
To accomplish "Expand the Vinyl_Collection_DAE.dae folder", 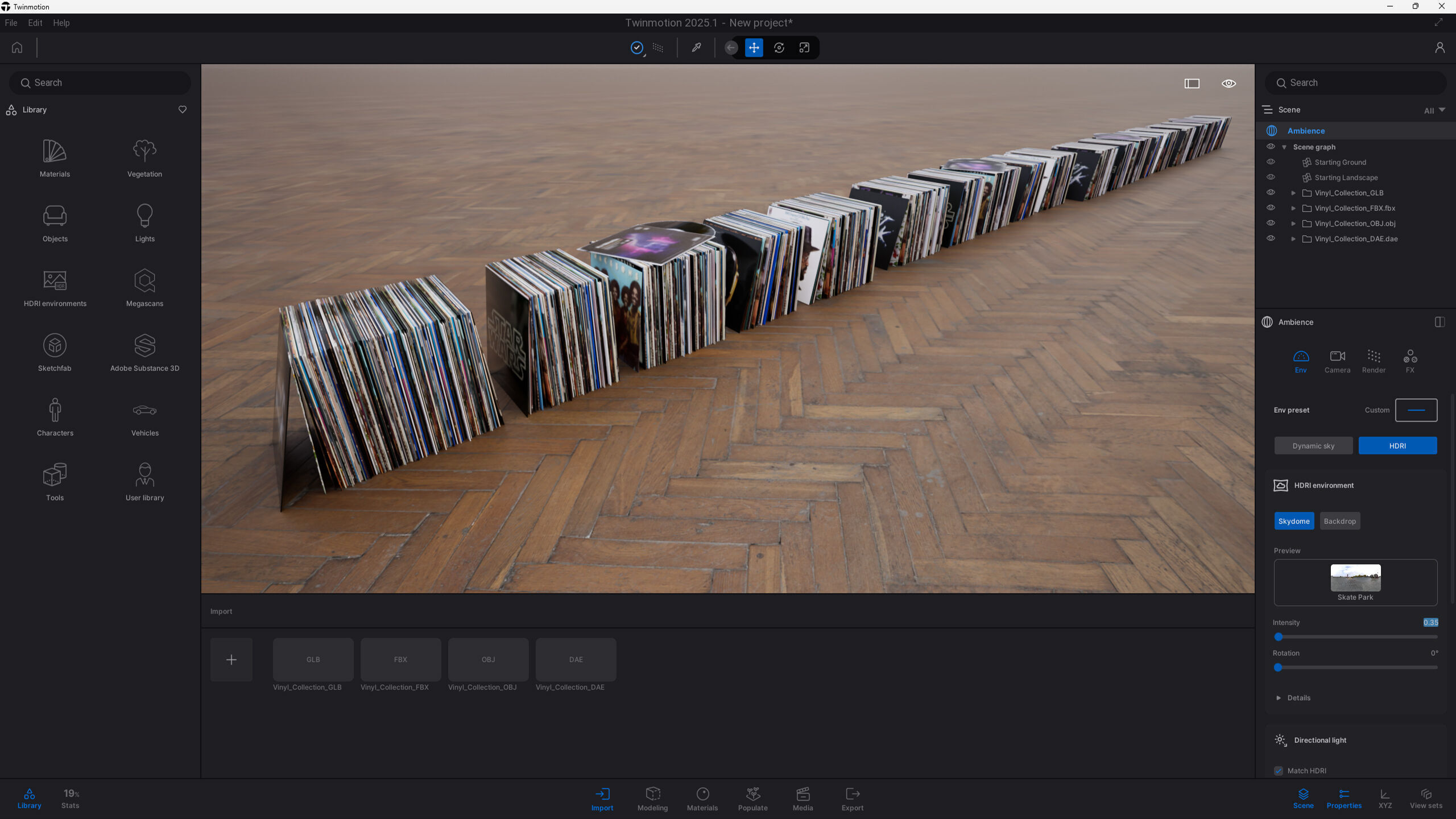I will click(x=1293, y=239).
